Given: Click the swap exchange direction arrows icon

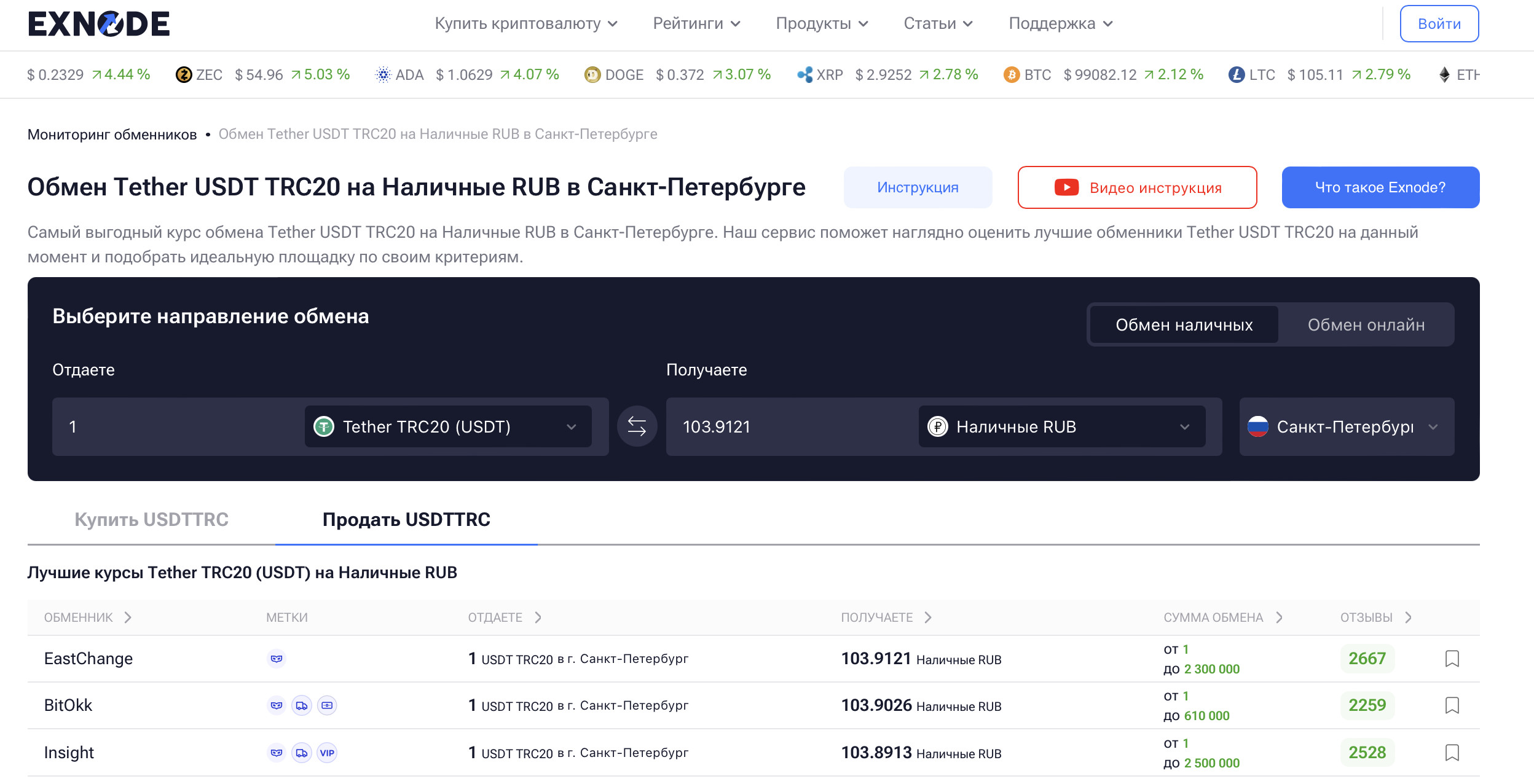Looking at the screenshot, I should (x=637, y=426).
